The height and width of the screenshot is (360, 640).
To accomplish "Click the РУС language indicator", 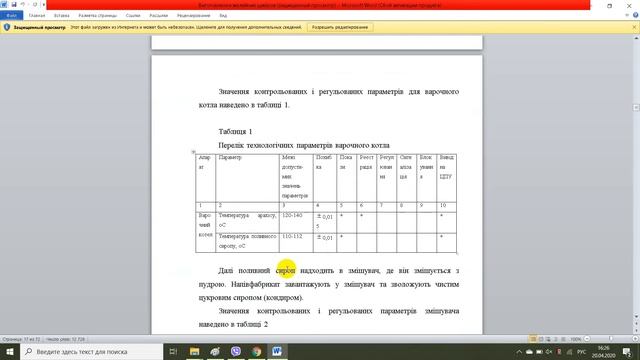I will (581, 352).
